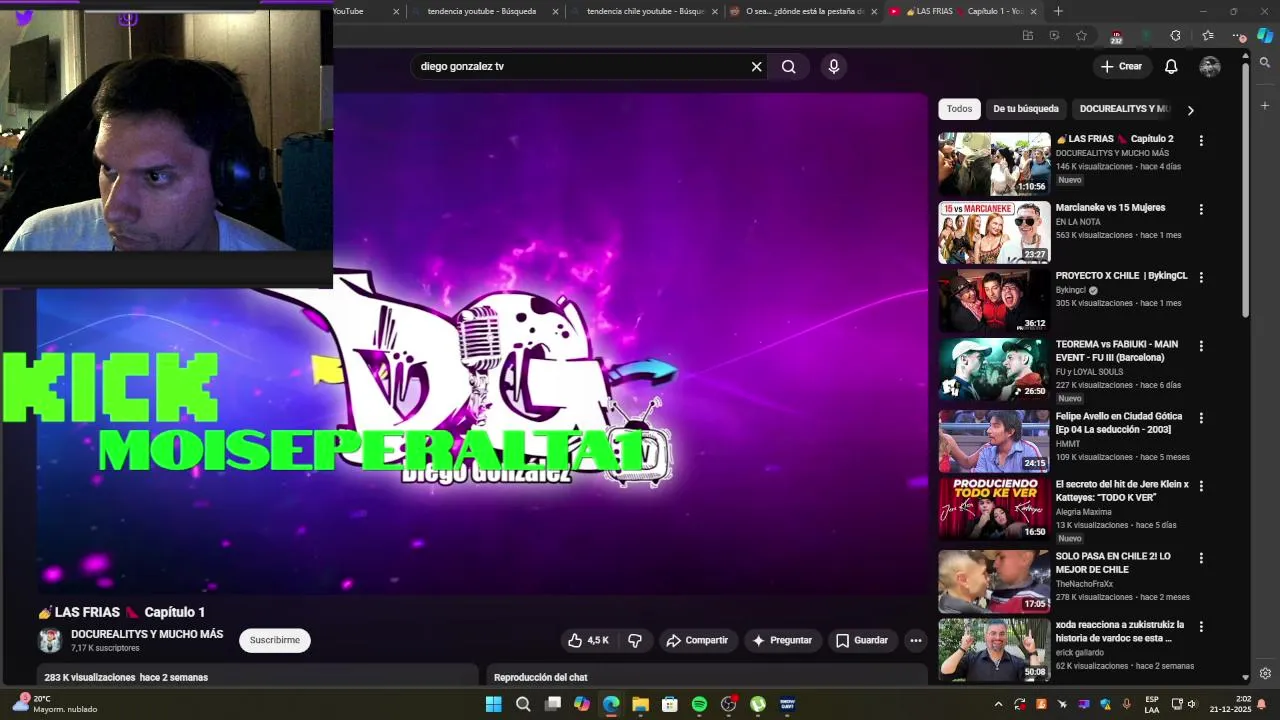Click the Suscribirme button
Screen dimensions: 1280x720
click(x=274, y=640)
